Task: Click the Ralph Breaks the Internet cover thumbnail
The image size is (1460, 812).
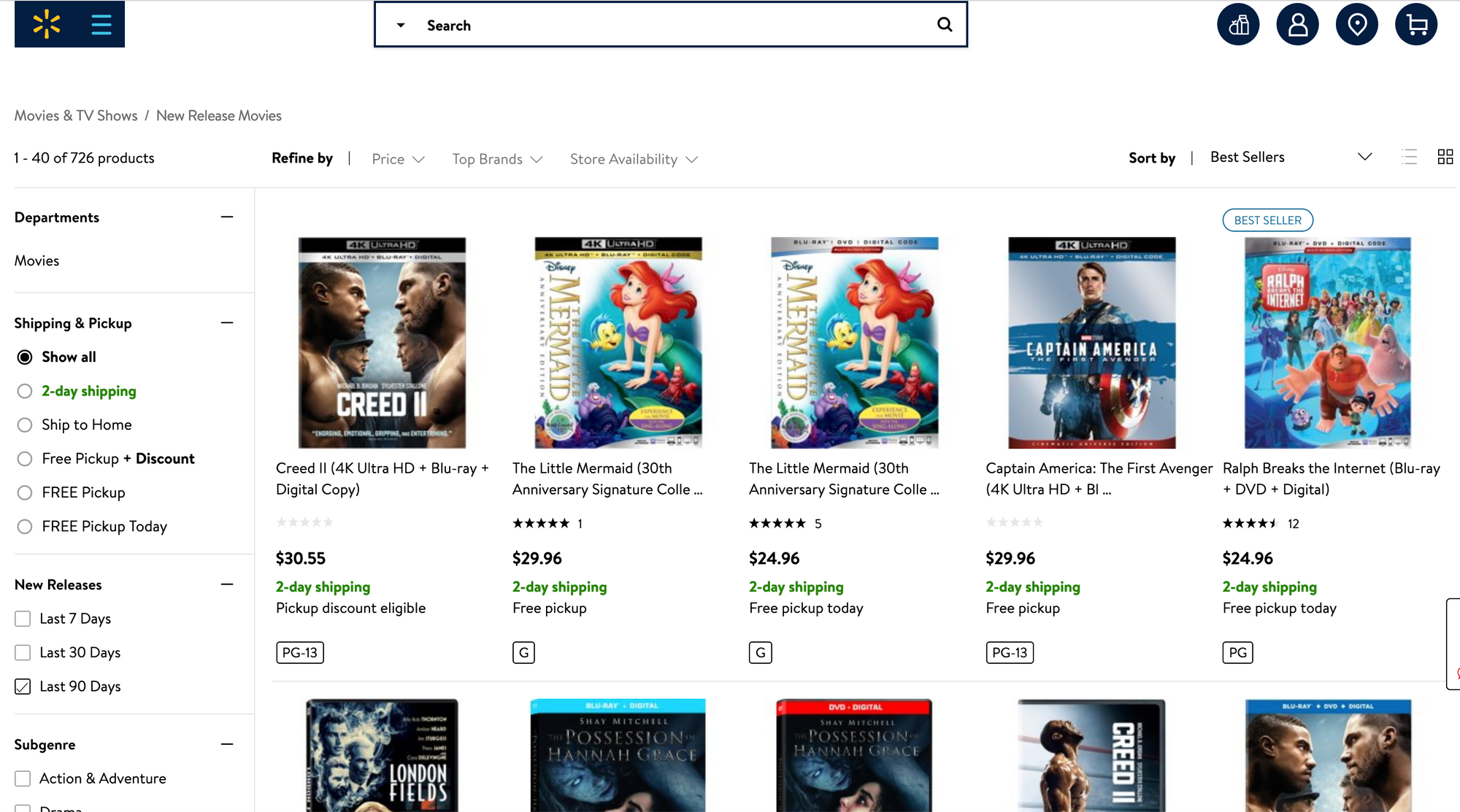Action: point(1328,341)
